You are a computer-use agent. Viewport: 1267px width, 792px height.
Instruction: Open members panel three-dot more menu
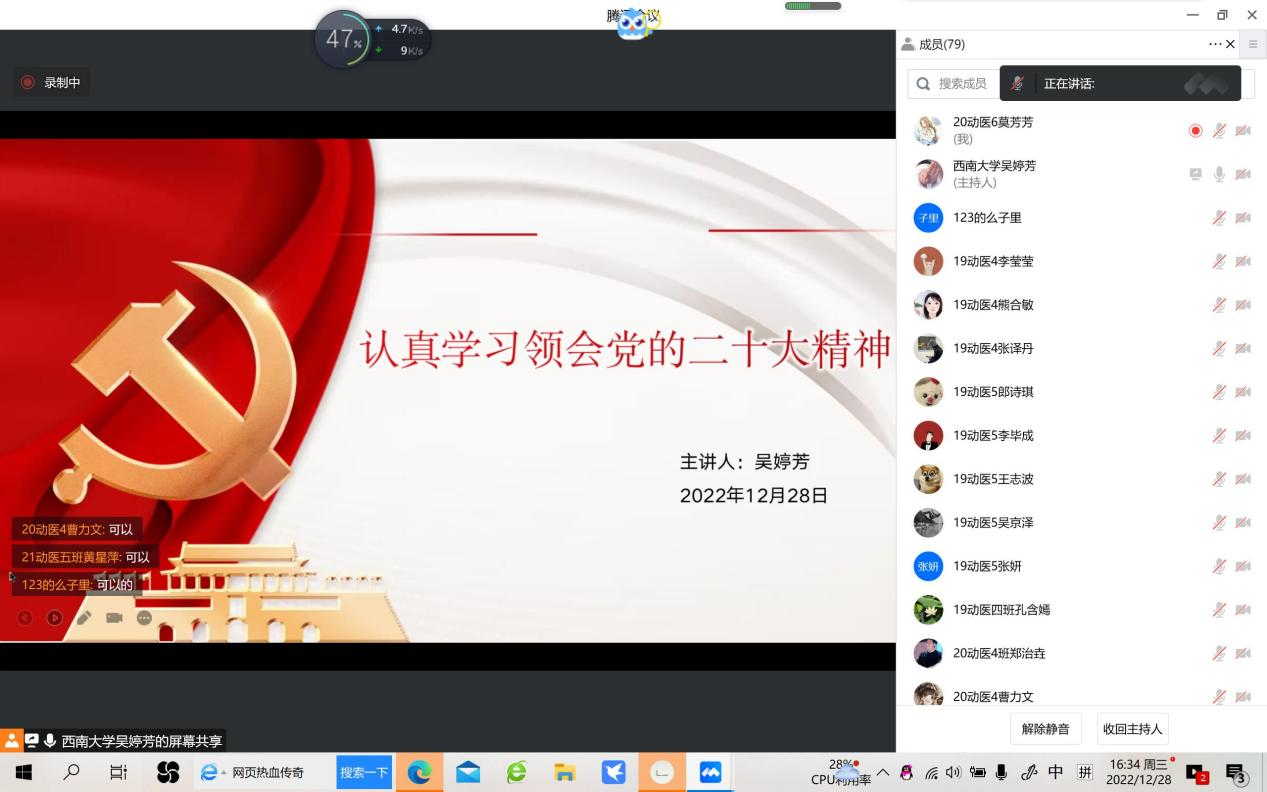tap(1215, 44)
